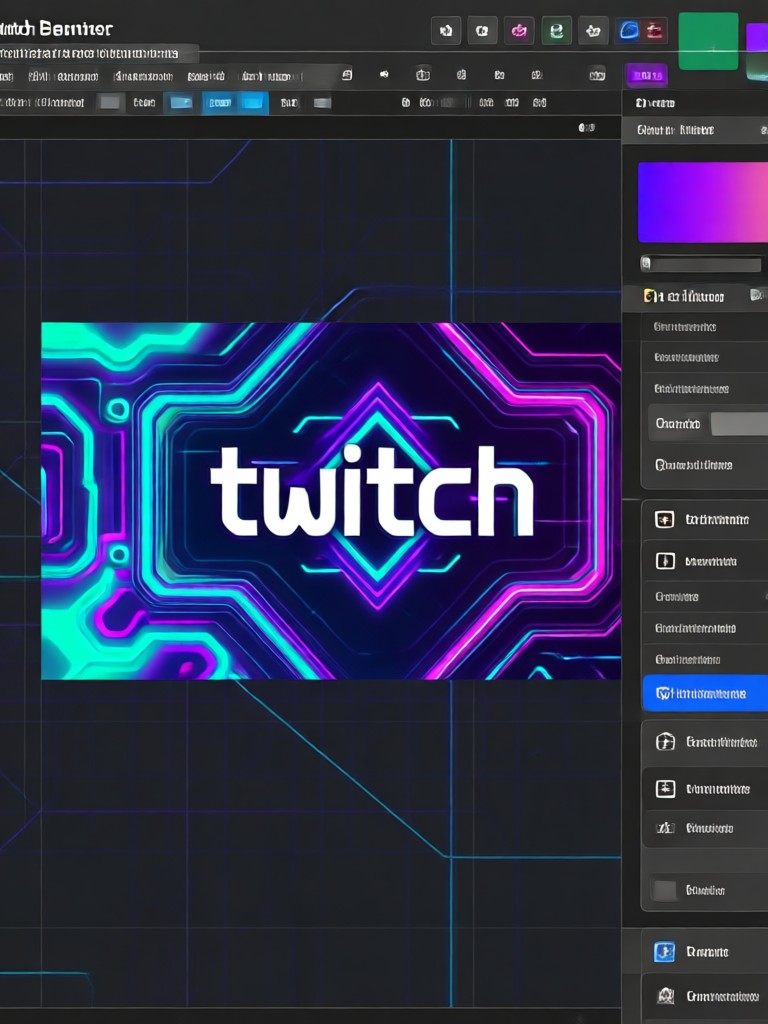
Task: Click the red icon in the top toolbar
Action: 654,31
